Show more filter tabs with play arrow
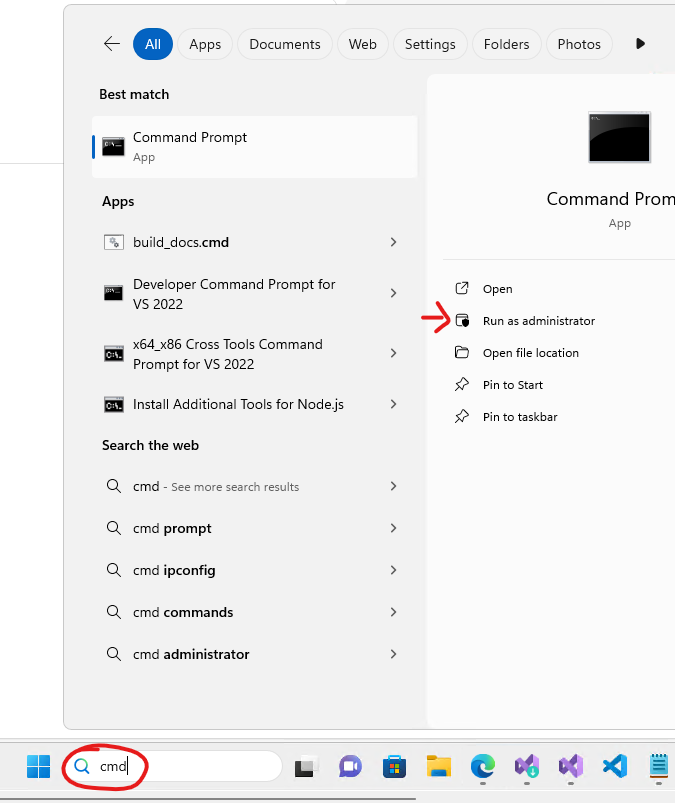 [x=640, y=44]
